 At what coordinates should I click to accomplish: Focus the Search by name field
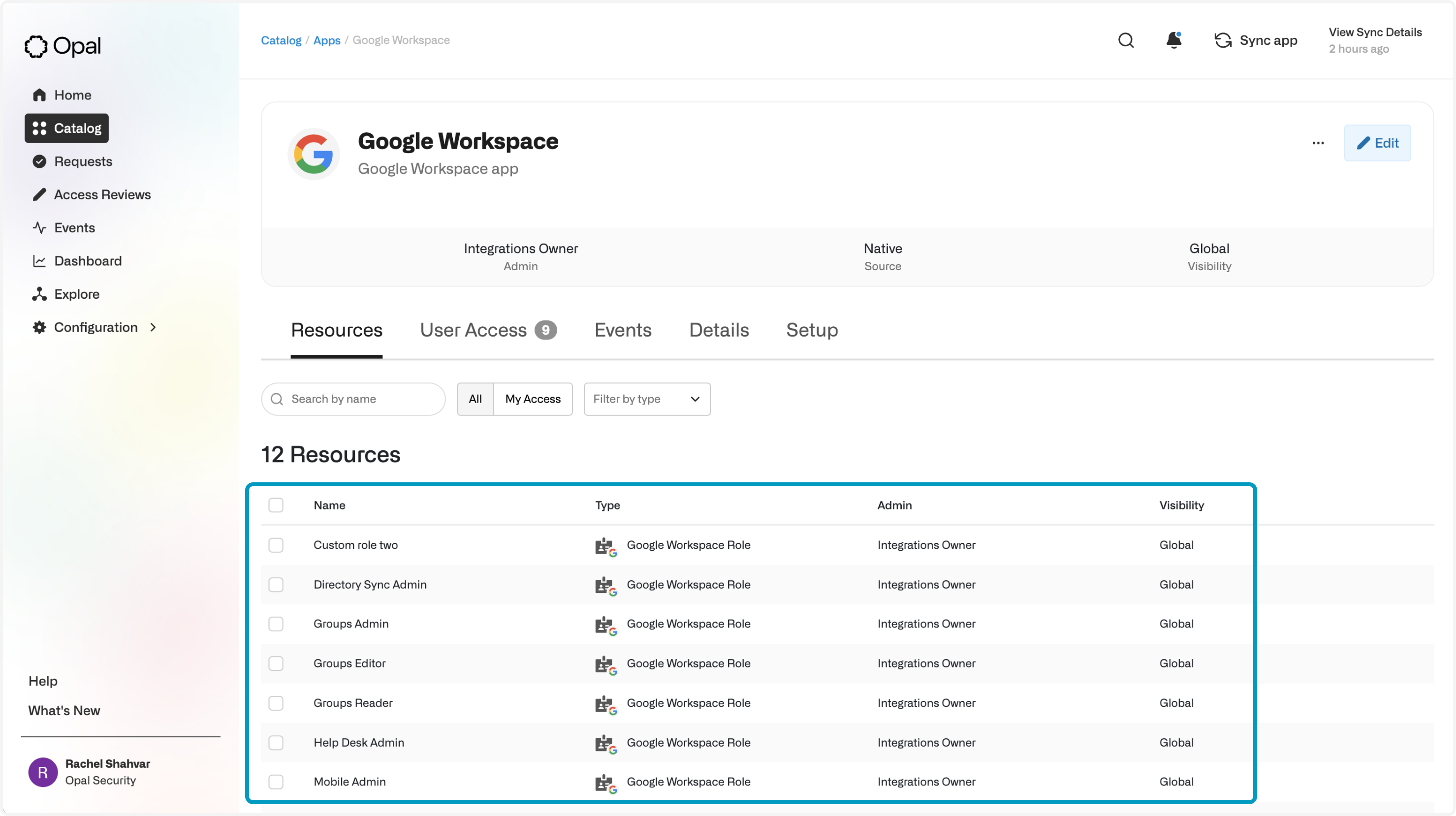click(353, 399)
